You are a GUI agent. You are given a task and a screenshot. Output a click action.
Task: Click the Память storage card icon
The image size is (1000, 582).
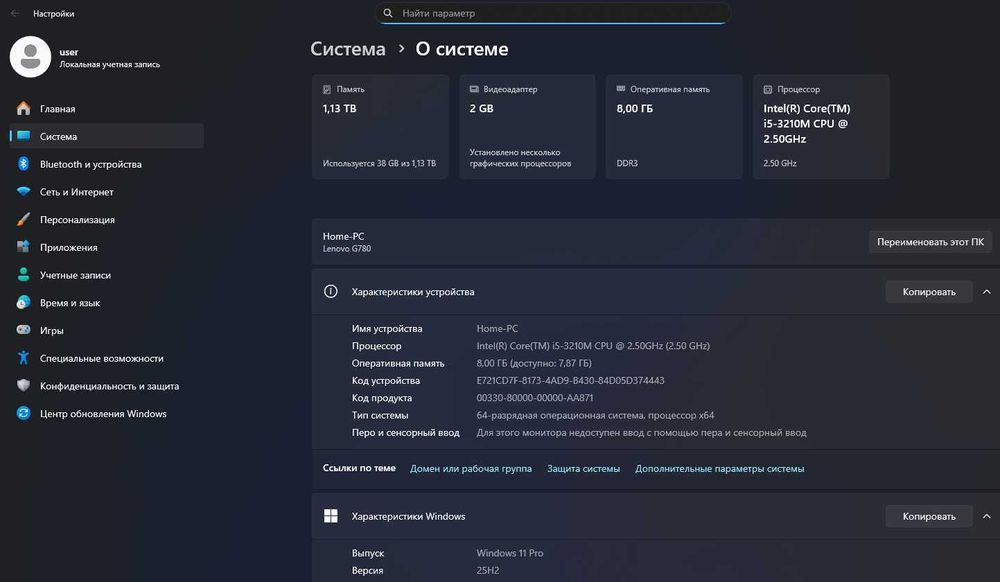(x=327, y=89)
